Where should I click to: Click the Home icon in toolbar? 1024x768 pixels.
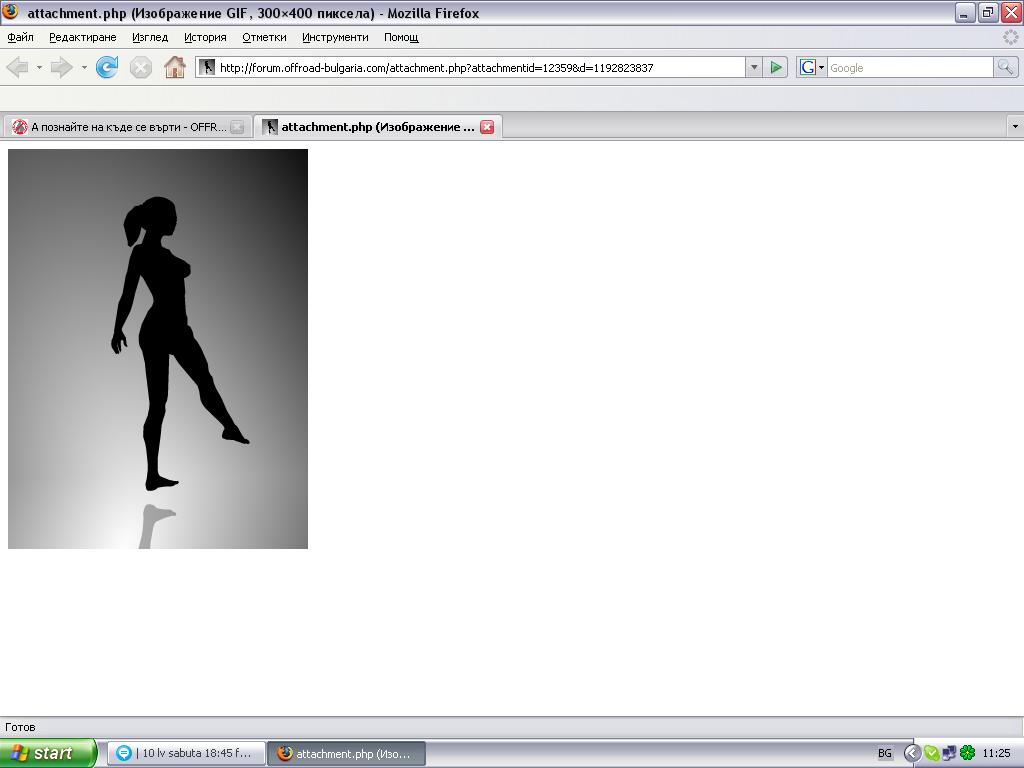[174, 67]
